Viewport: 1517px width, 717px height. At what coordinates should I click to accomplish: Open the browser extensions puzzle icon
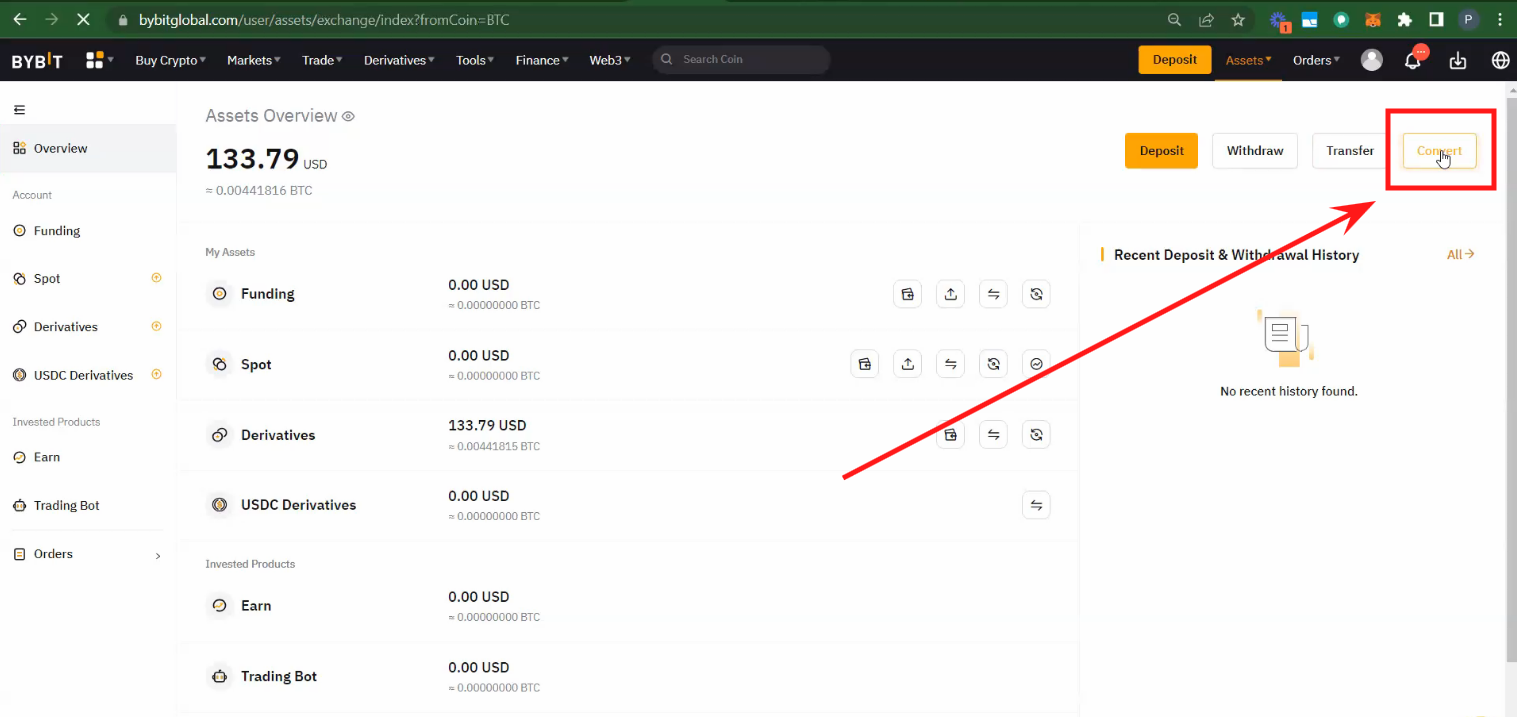point(1405,19)
